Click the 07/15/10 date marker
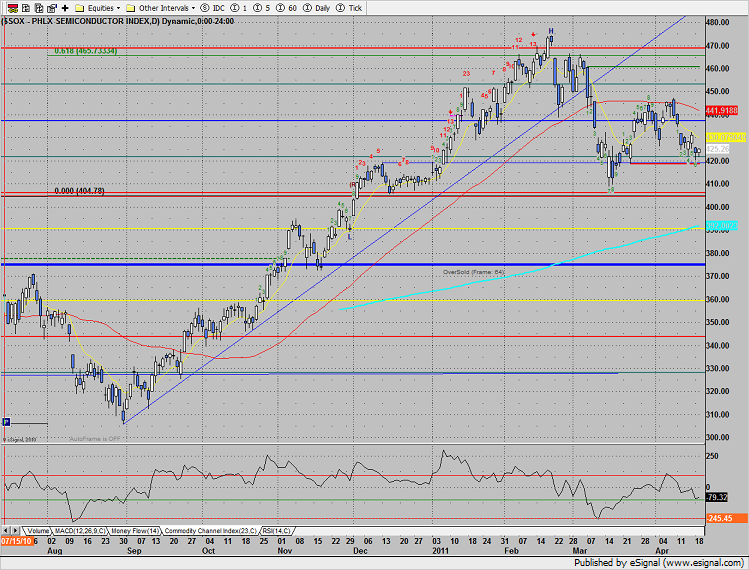This screenshot has width=749, height=570. [17, 541]
